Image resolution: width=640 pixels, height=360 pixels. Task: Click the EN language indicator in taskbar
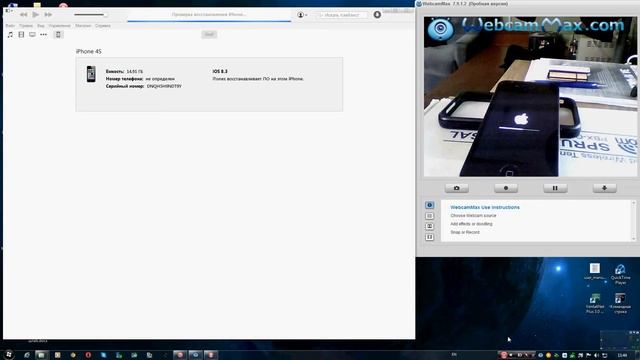point(454,355)
